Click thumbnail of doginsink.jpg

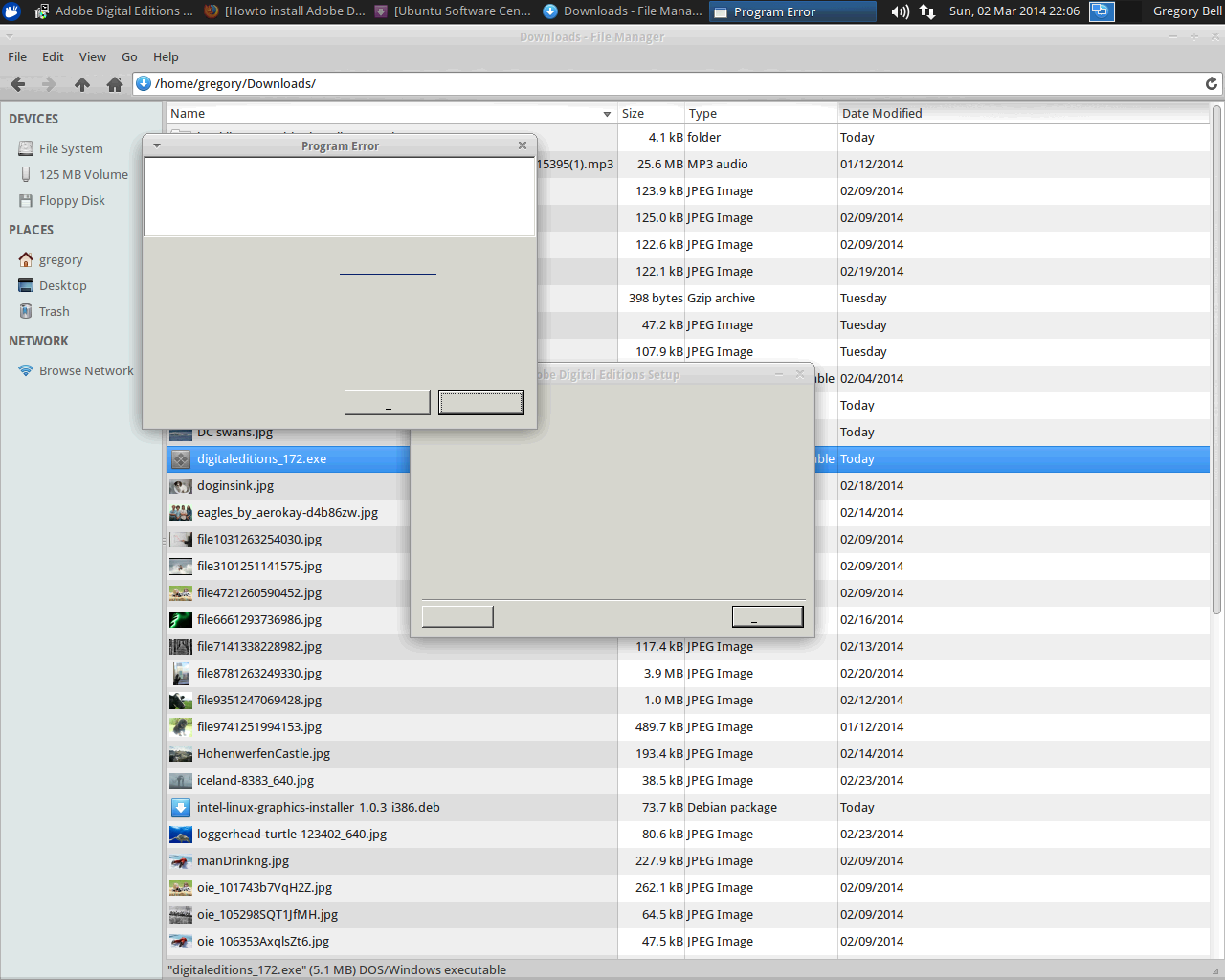pyautogui.click(x=181, y=486)
